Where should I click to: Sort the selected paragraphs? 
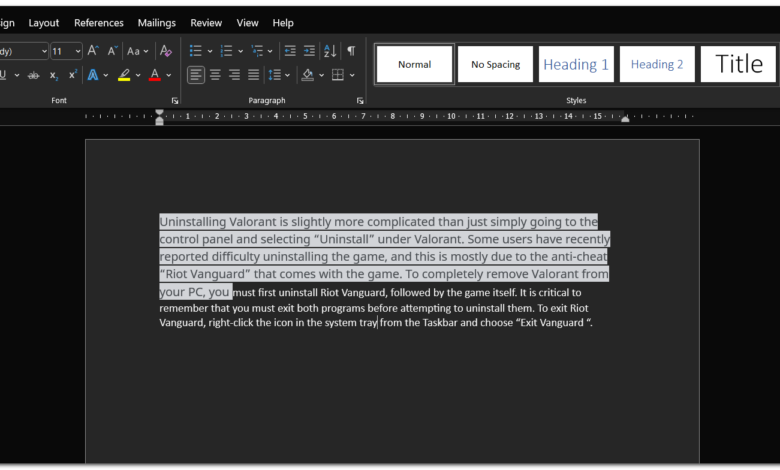[x=331, y=50]
